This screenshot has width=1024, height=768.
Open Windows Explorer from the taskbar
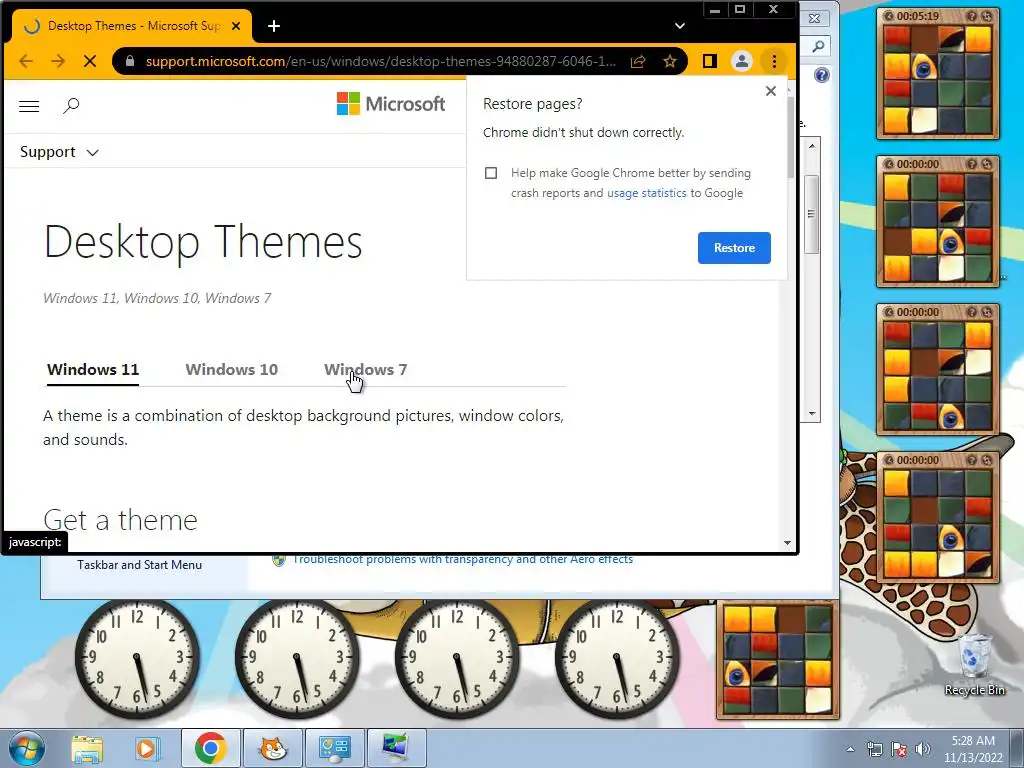click(x=87, y=748)
